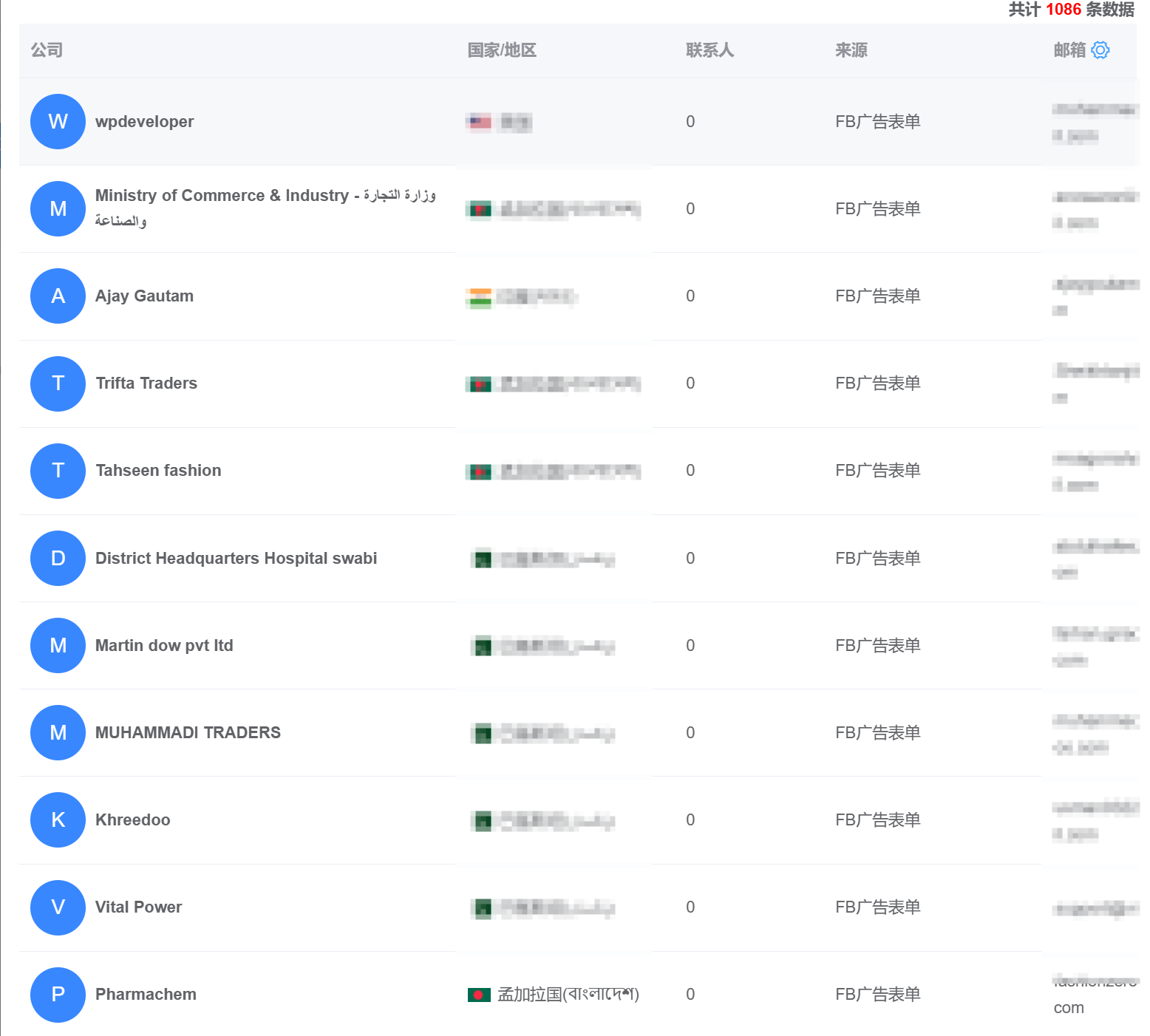Click the contact count 0 for Vital Power
This screenshot has height=1036, width=1150.
[x=690, y=907]
